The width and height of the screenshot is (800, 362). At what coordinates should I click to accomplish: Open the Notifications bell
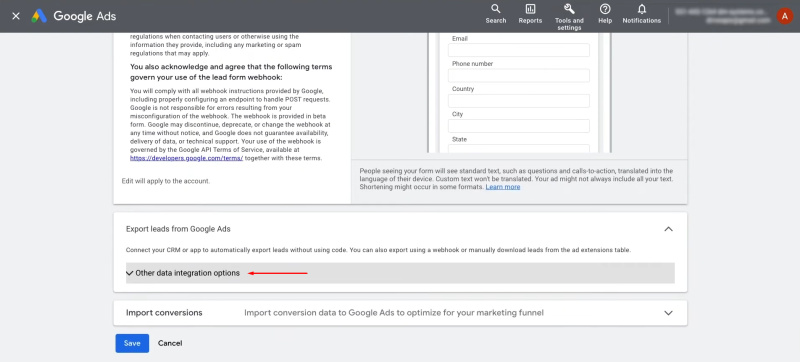click(x=642, y=14)
